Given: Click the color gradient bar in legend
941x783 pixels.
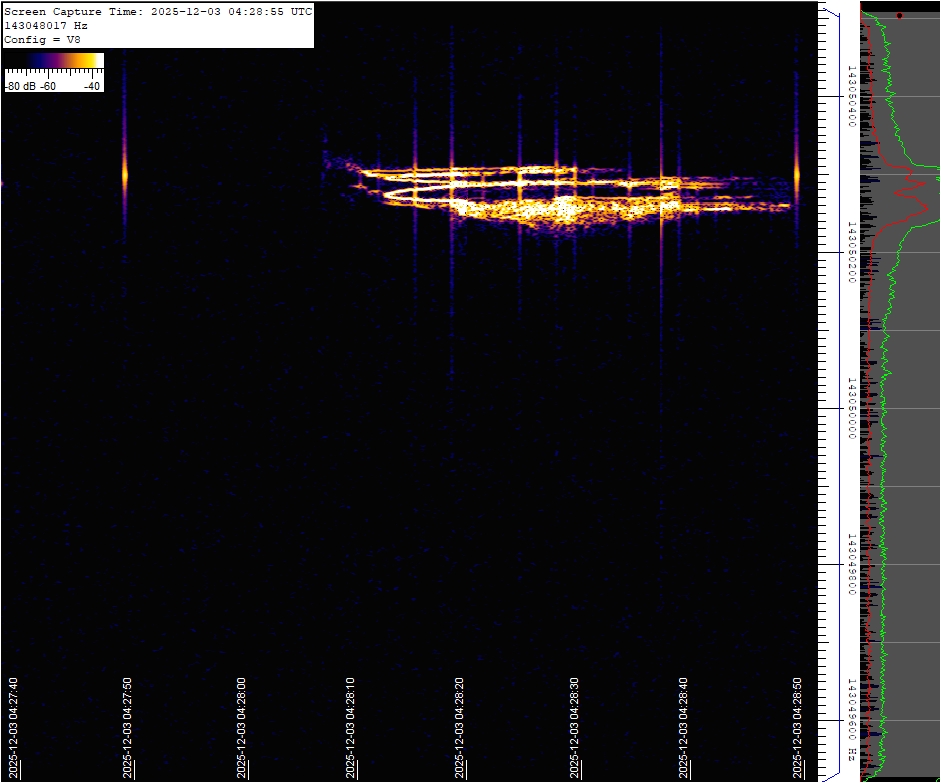Looking at the screenshot, I should (54, 61).
